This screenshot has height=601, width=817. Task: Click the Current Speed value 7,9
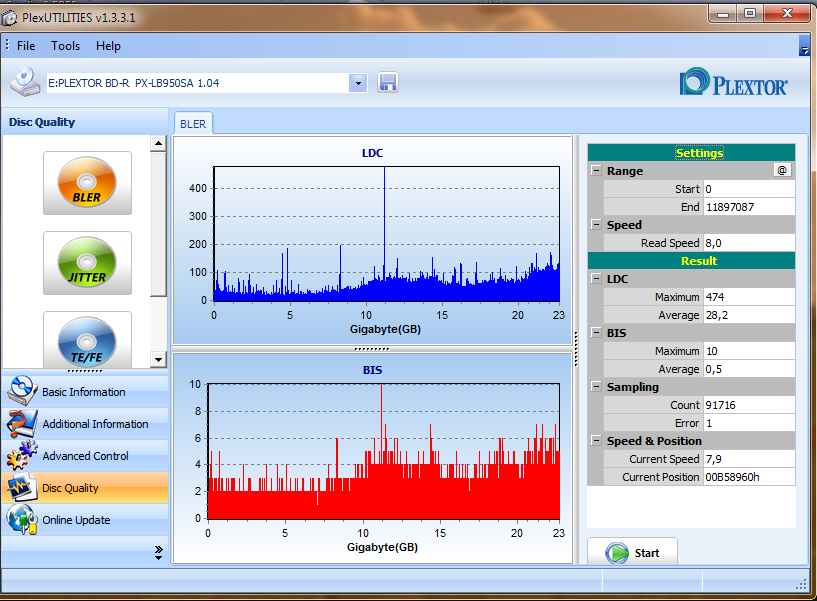(x=749, y=459)
